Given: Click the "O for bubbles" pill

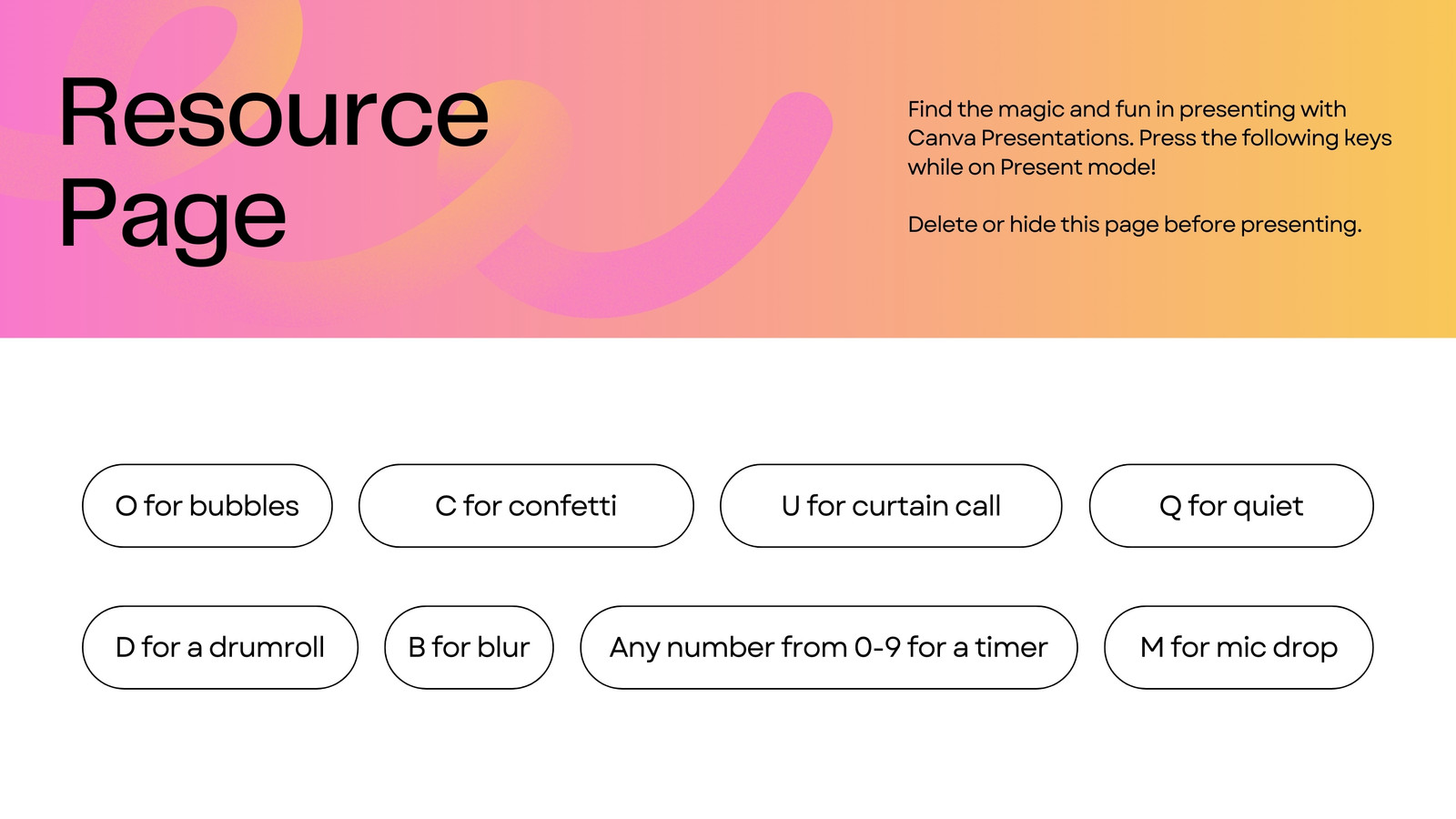Looking at the screenshot, I should (x=207, y=506).
